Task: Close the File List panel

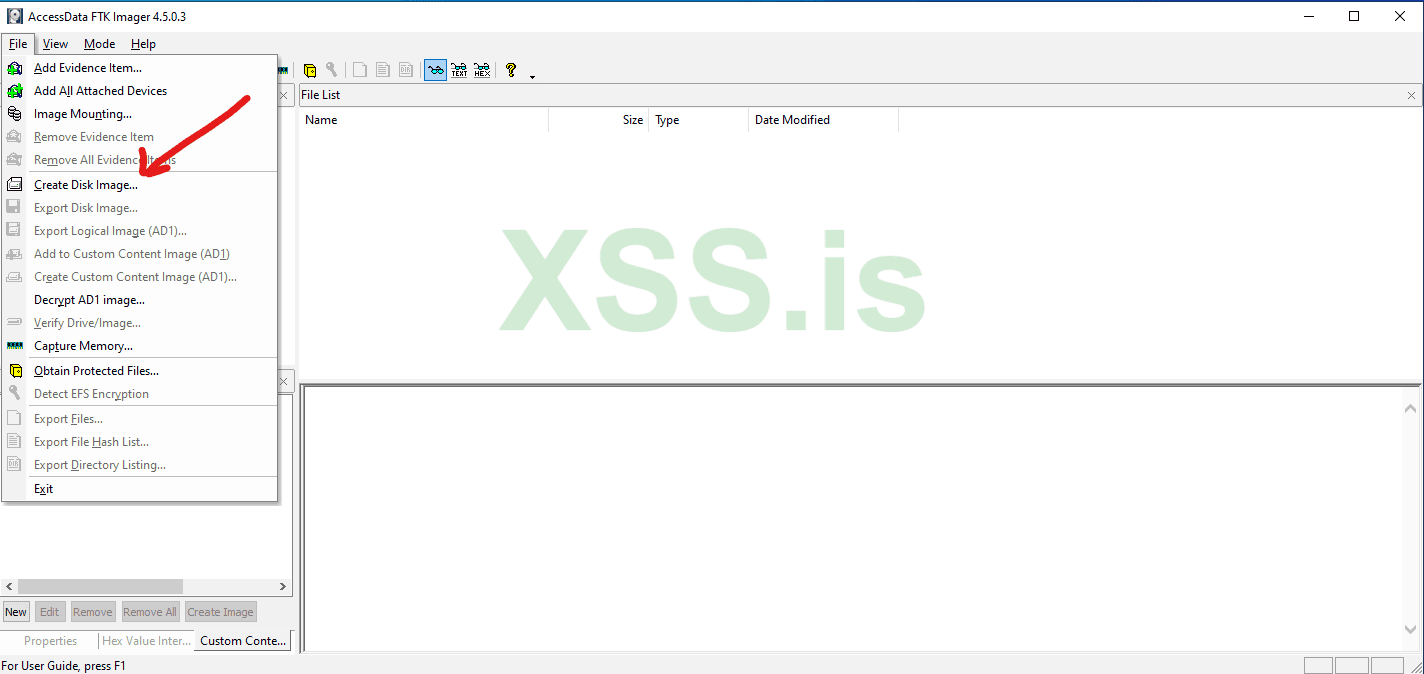Action: point(1410,94)
